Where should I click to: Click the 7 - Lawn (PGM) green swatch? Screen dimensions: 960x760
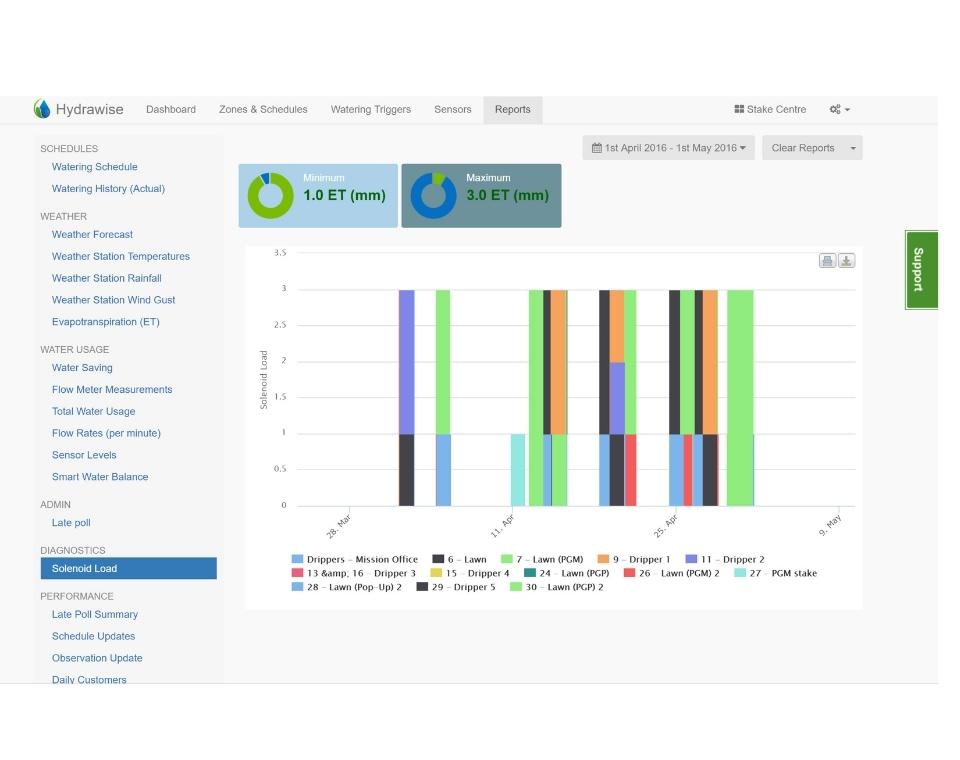point(507,560)
